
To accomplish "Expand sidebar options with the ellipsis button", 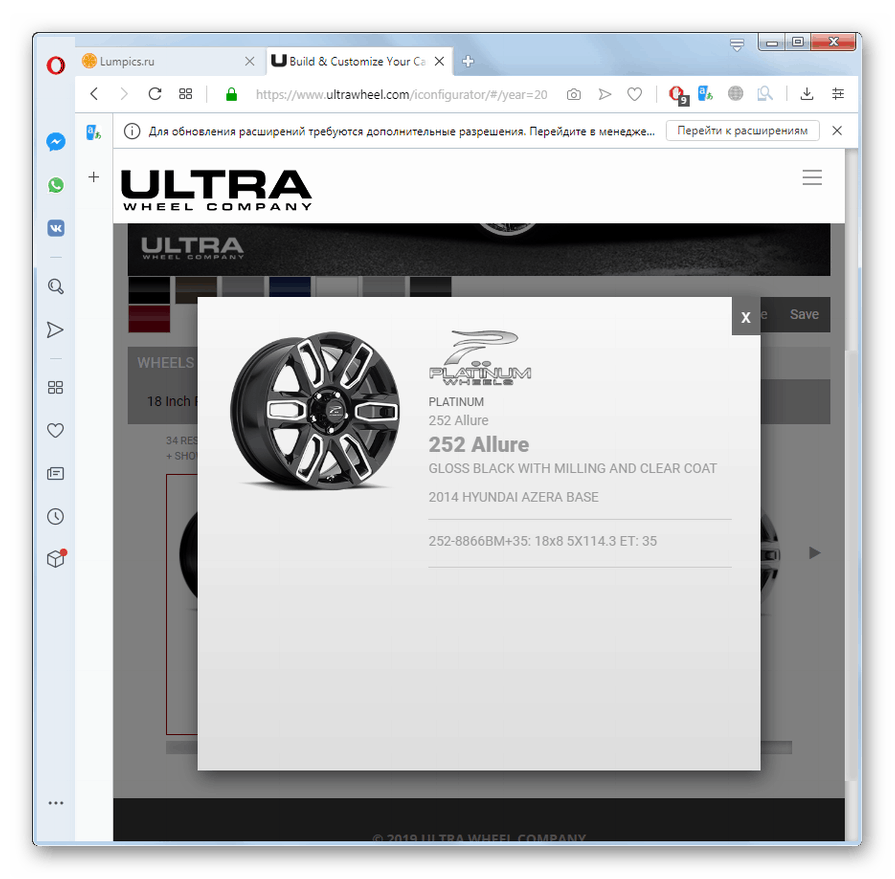I will point(56,802).
